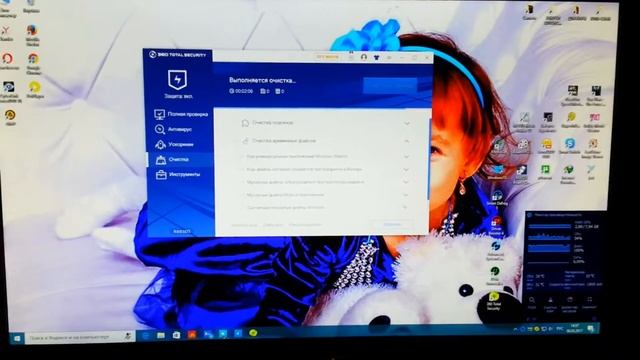Click the Windows Start button
Screen dimensions: 640x360
[x=17, y=338]
